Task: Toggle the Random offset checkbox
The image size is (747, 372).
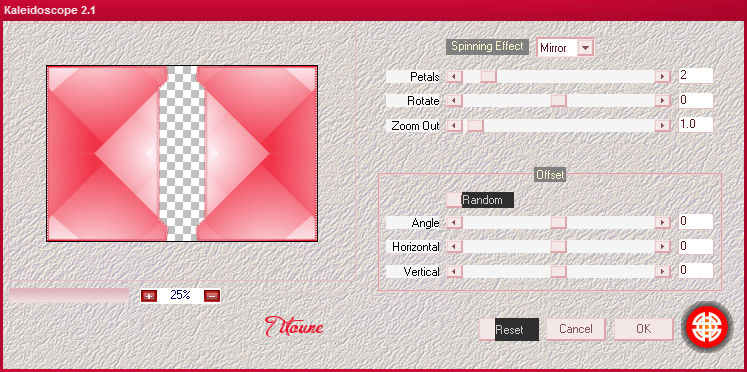Action: 454,200
